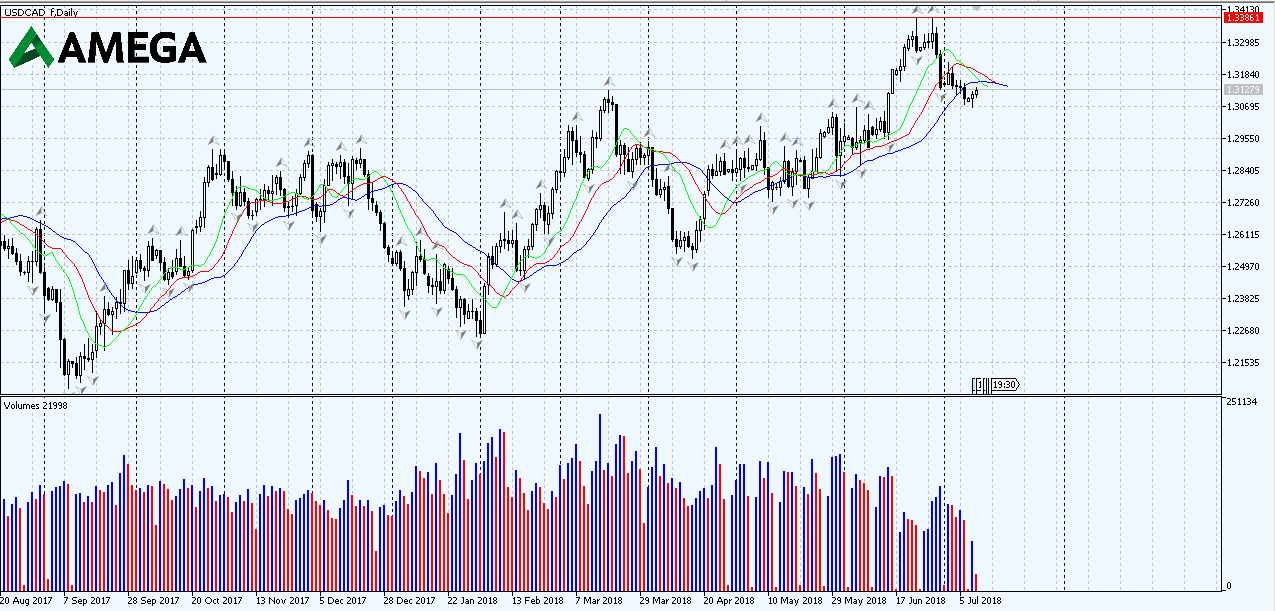Click the small numbered box beside 19:30
This screenshot has height=611, width=1275.
pos(980,384)
